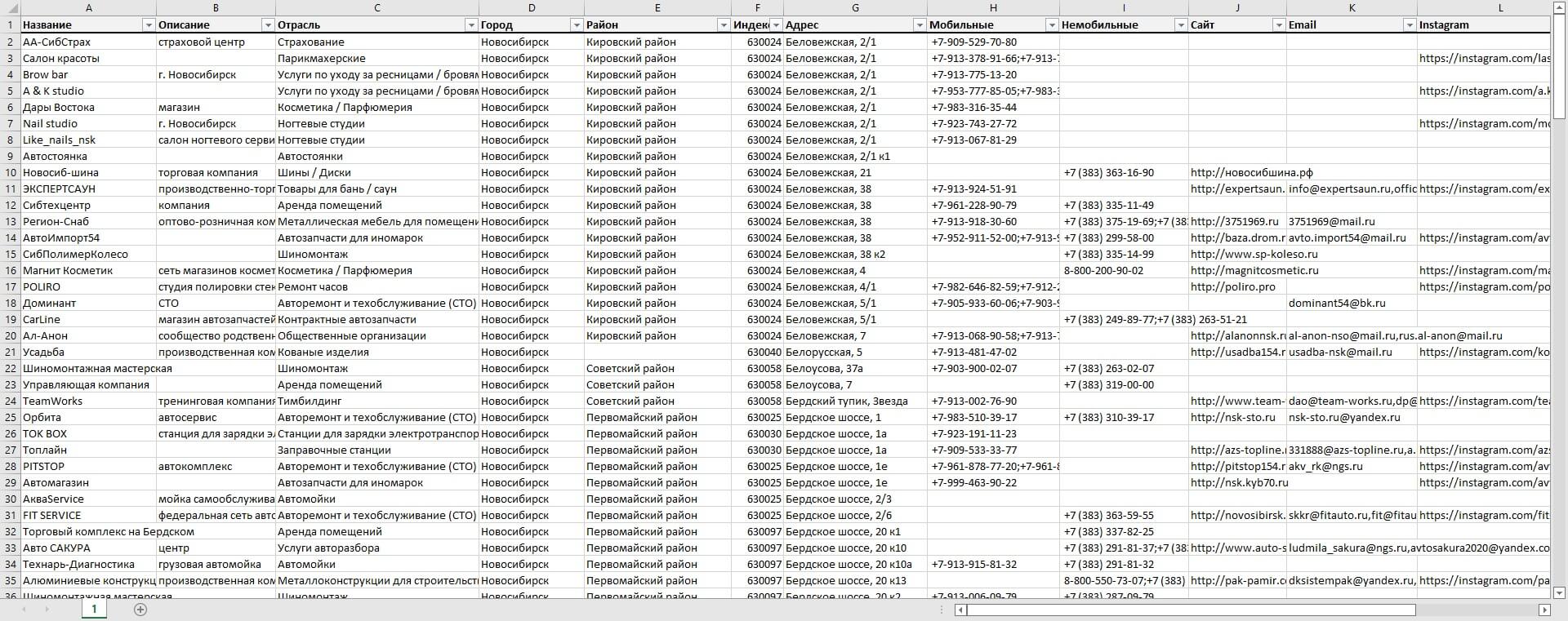This screenshot has height=621, width=1568.
Task: Click cell 'Brow bar'
Action: [88, 74]
